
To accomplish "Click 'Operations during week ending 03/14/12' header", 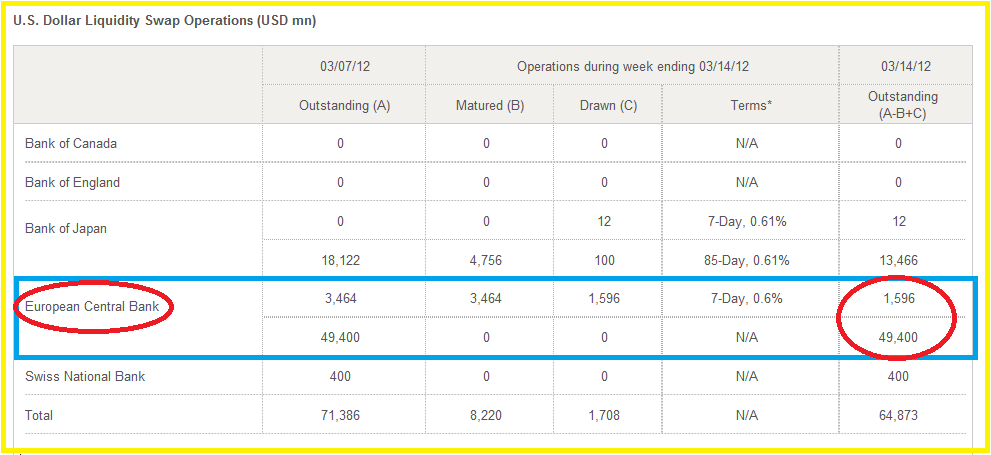I will point(632,66).
